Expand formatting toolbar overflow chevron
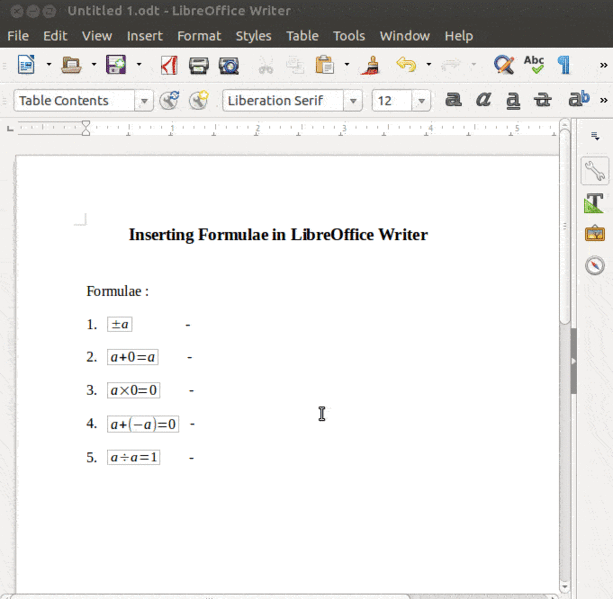The image size is (613, 599). (x=604, y=100)
